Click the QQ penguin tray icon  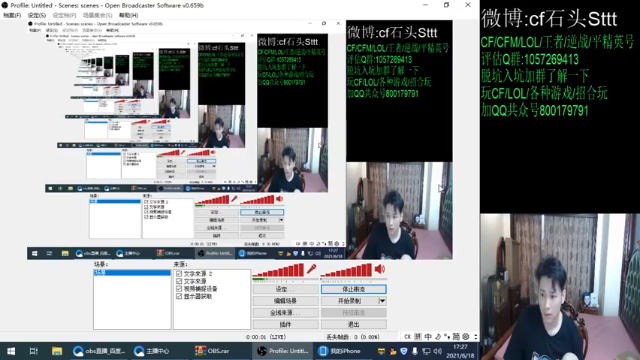[393, 351]
